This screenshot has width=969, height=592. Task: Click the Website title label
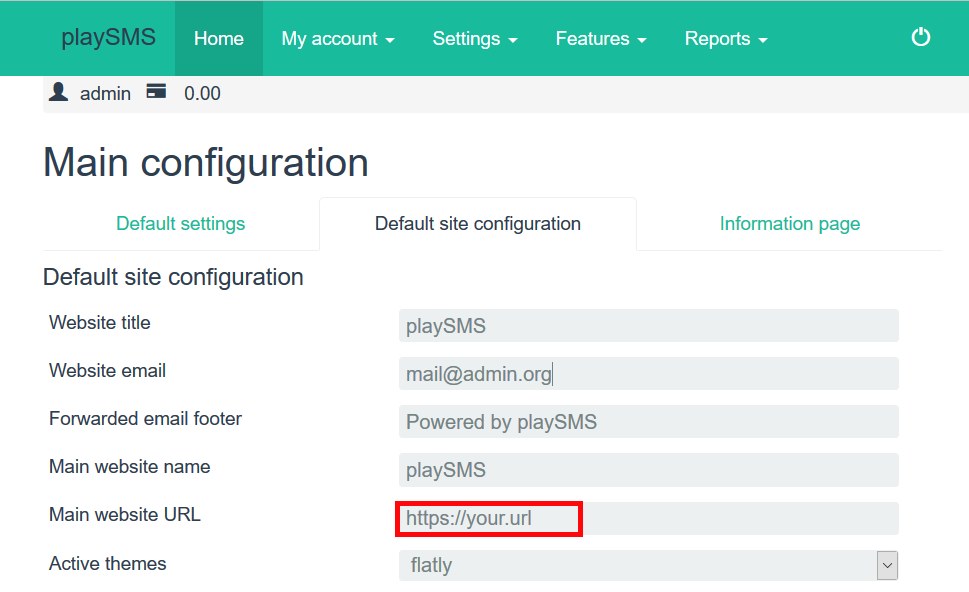point(99,323)
